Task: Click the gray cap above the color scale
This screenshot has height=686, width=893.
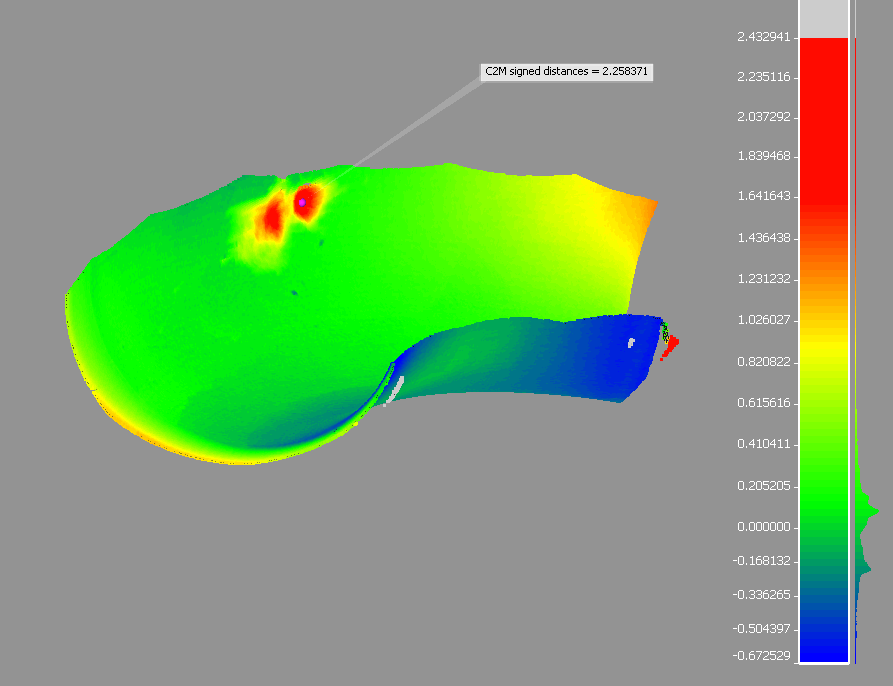Action: click(x=824, y=18)
